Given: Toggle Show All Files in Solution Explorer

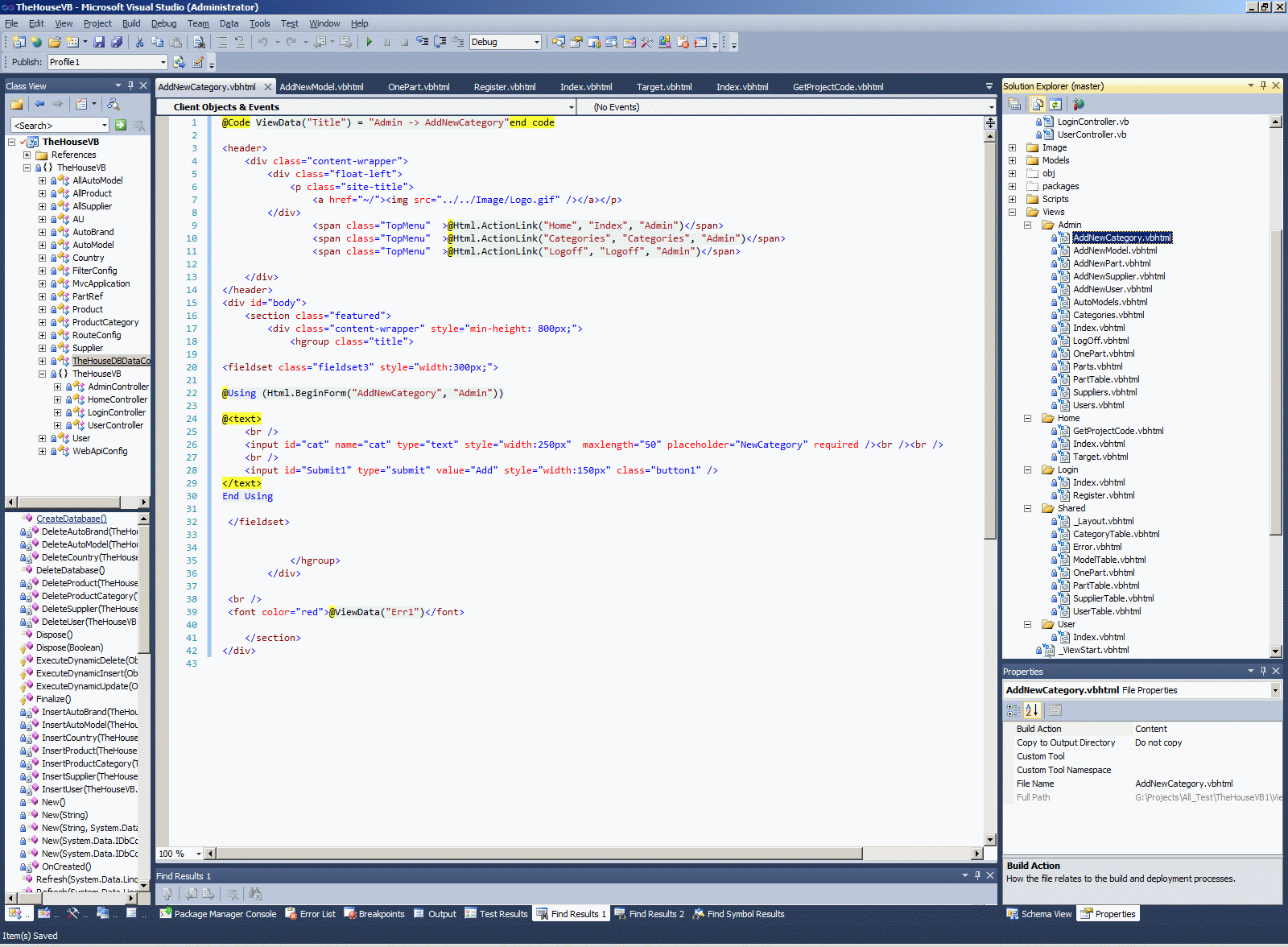Looking at the screenshot, I should (1038, 104).
